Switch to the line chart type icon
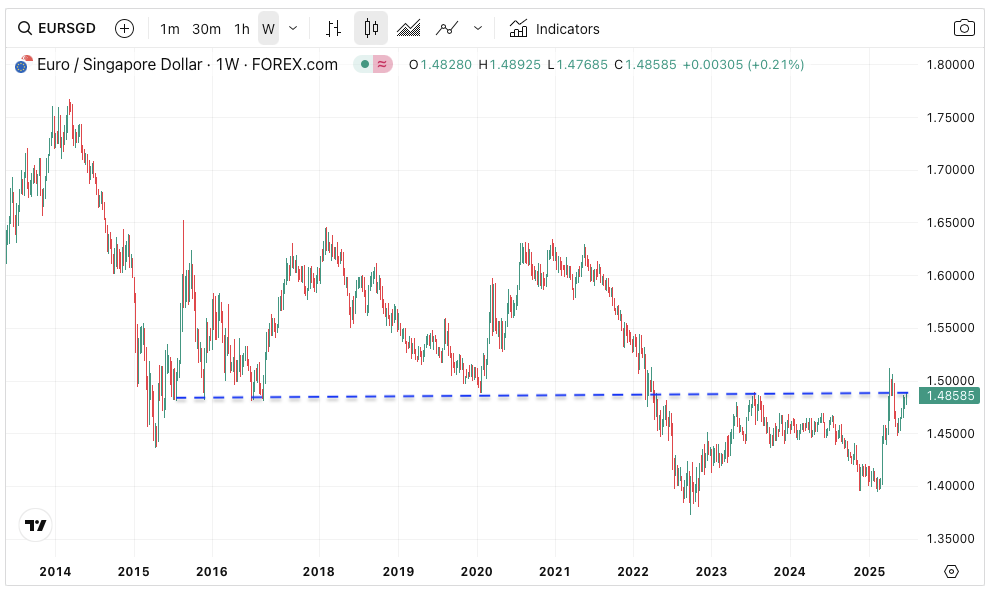This screenshot has width=992, height=592. (447, 28)
